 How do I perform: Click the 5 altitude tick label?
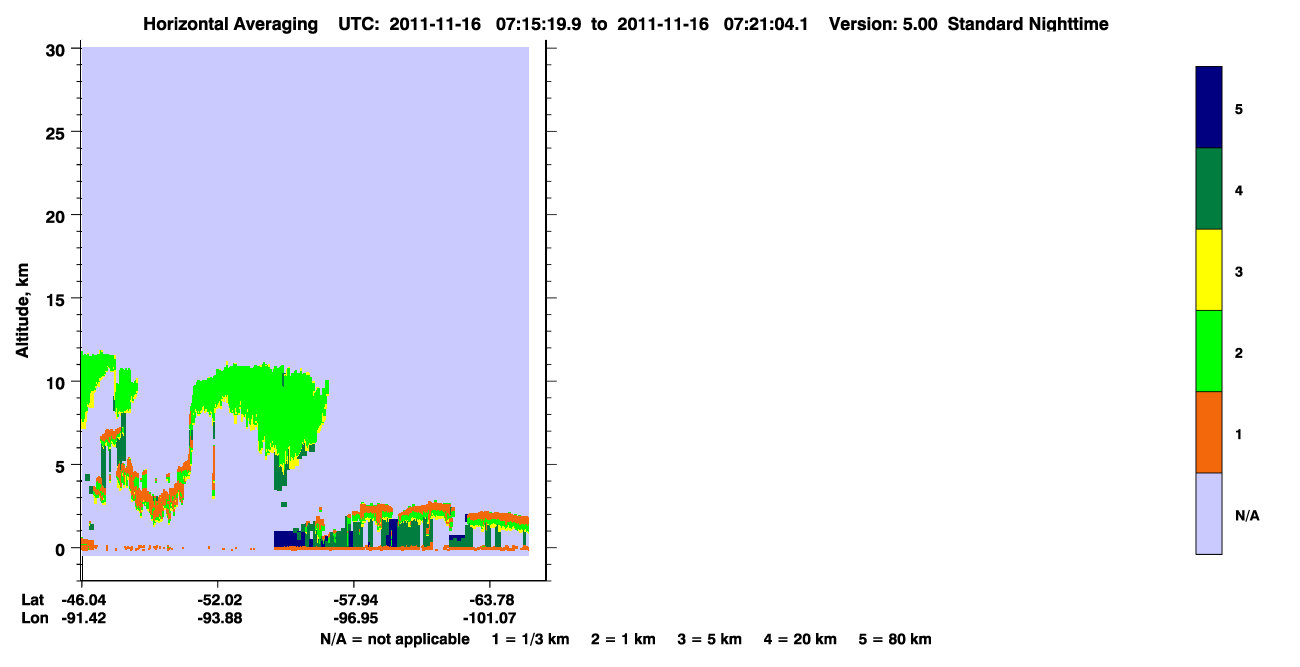tap(62, 465)
